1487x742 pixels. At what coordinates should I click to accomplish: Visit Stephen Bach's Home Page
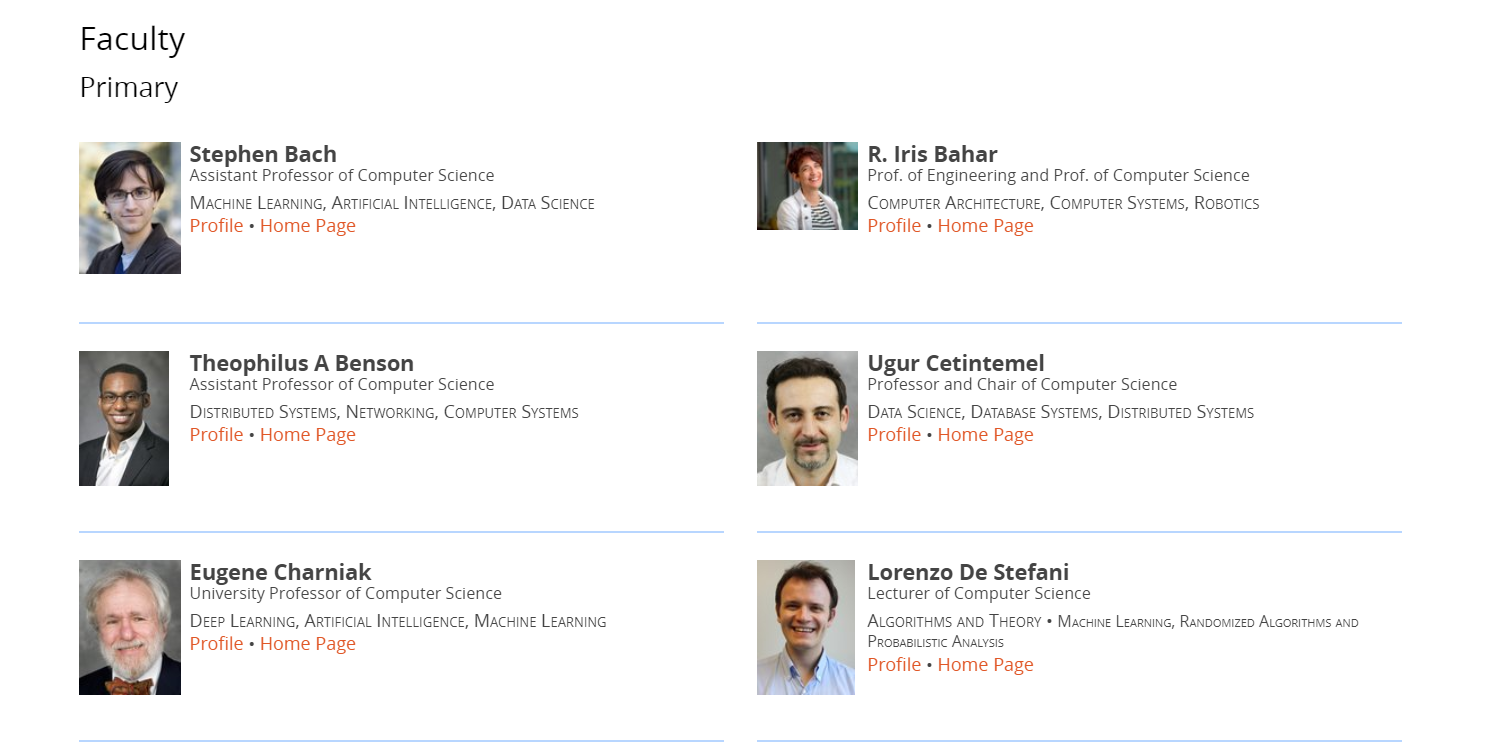point(308,226)
